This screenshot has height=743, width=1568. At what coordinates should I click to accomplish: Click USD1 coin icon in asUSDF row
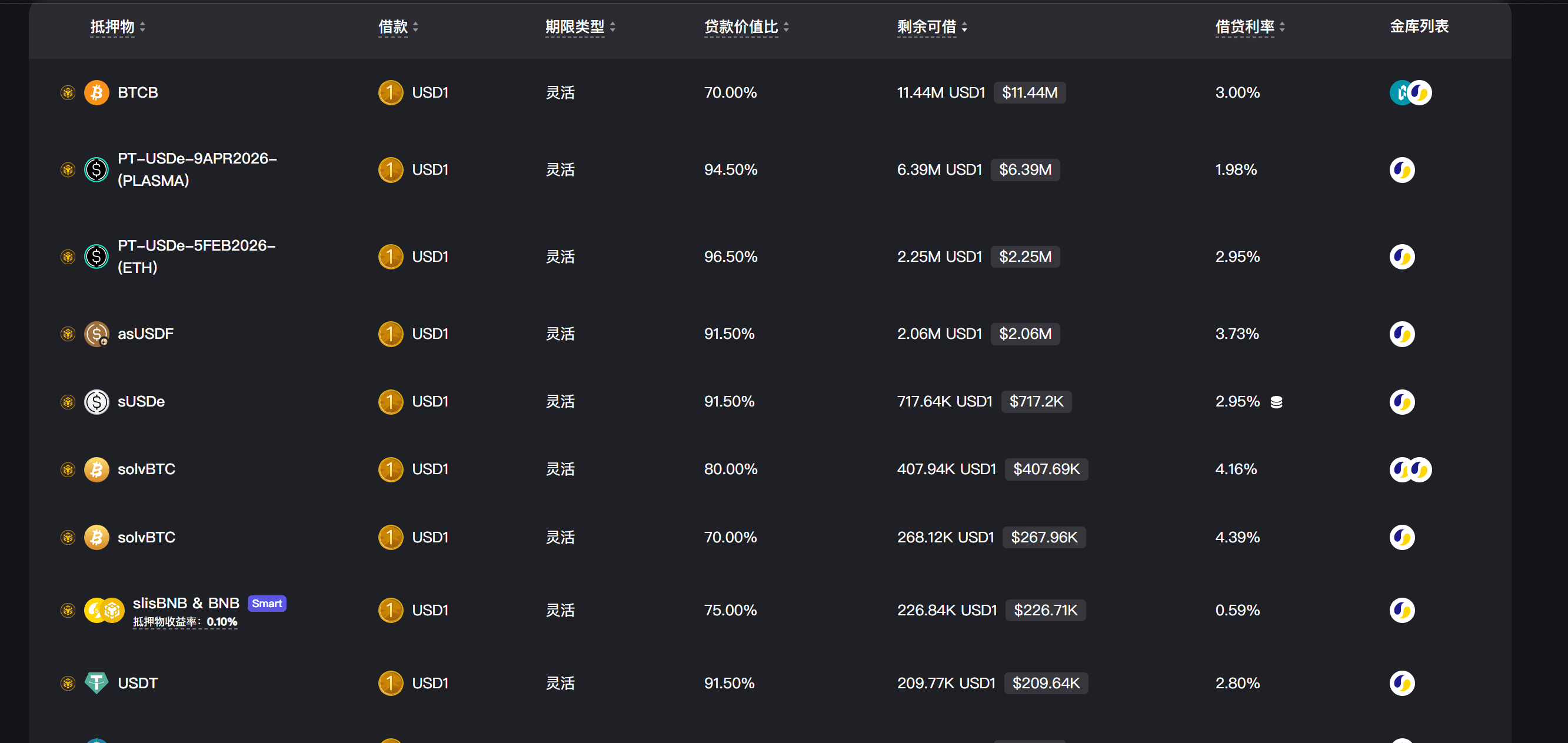(390, 334)
